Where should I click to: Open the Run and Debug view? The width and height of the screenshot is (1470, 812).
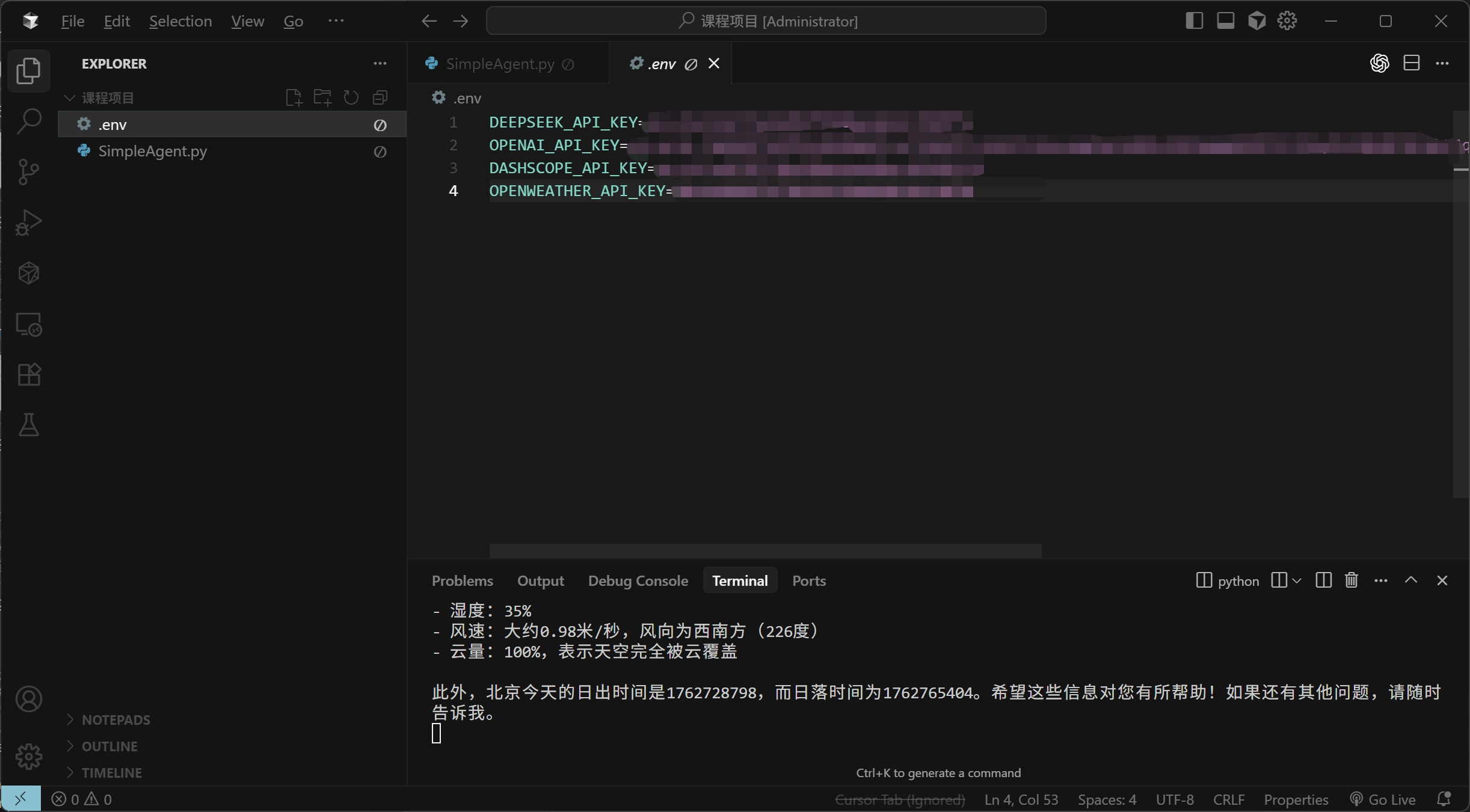(x=28, y=223)
